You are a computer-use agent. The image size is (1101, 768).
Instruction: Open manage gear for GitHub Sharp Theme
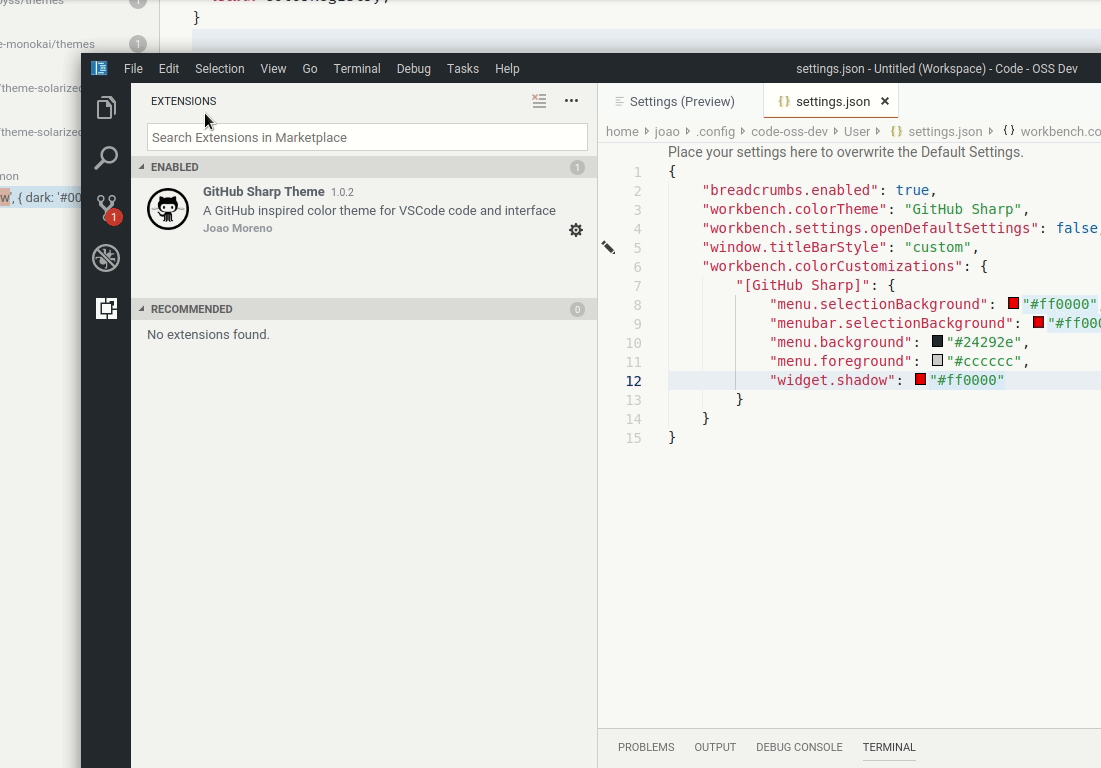click(576, 230)
